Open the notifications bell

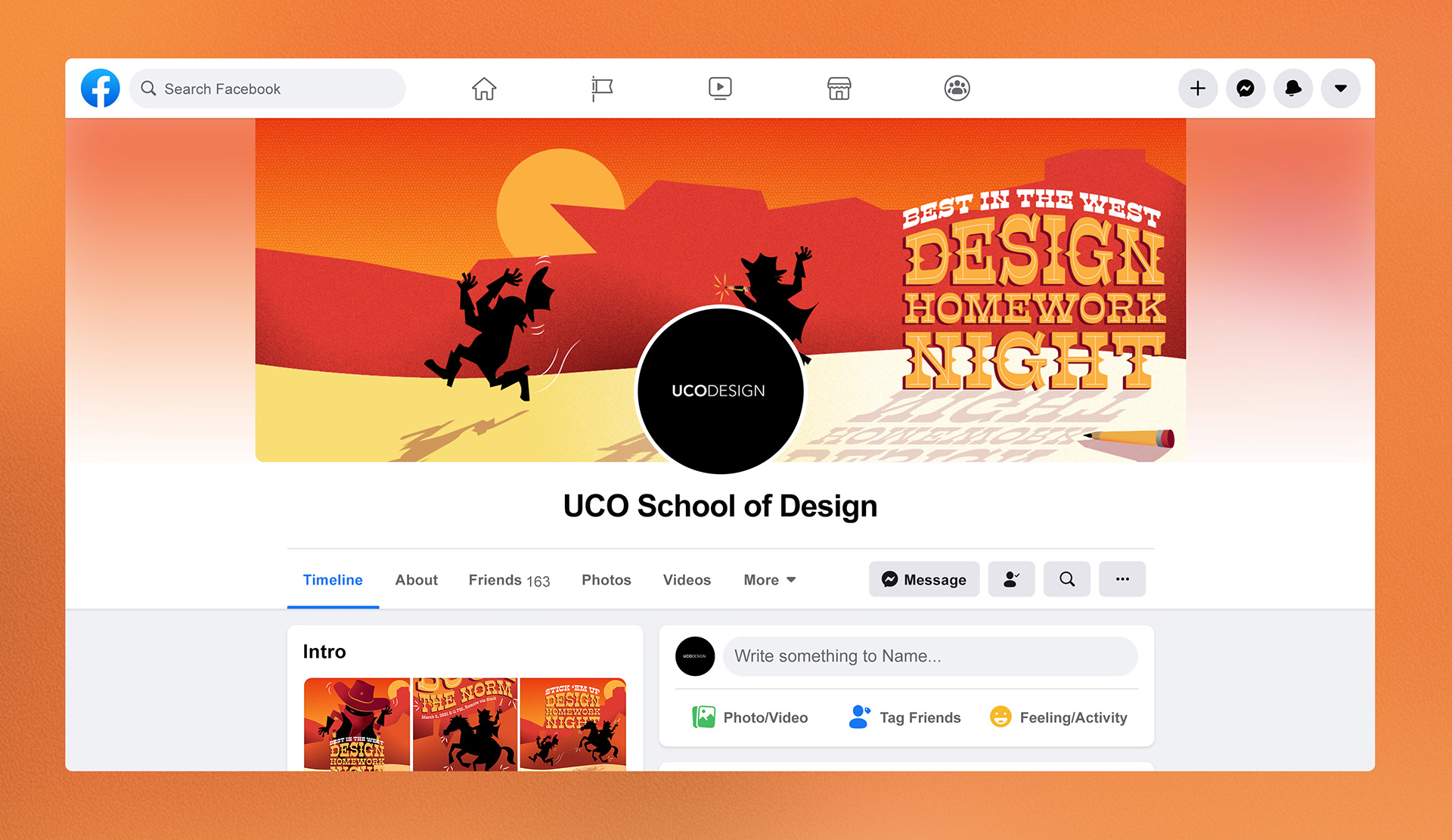point(1293,88)
